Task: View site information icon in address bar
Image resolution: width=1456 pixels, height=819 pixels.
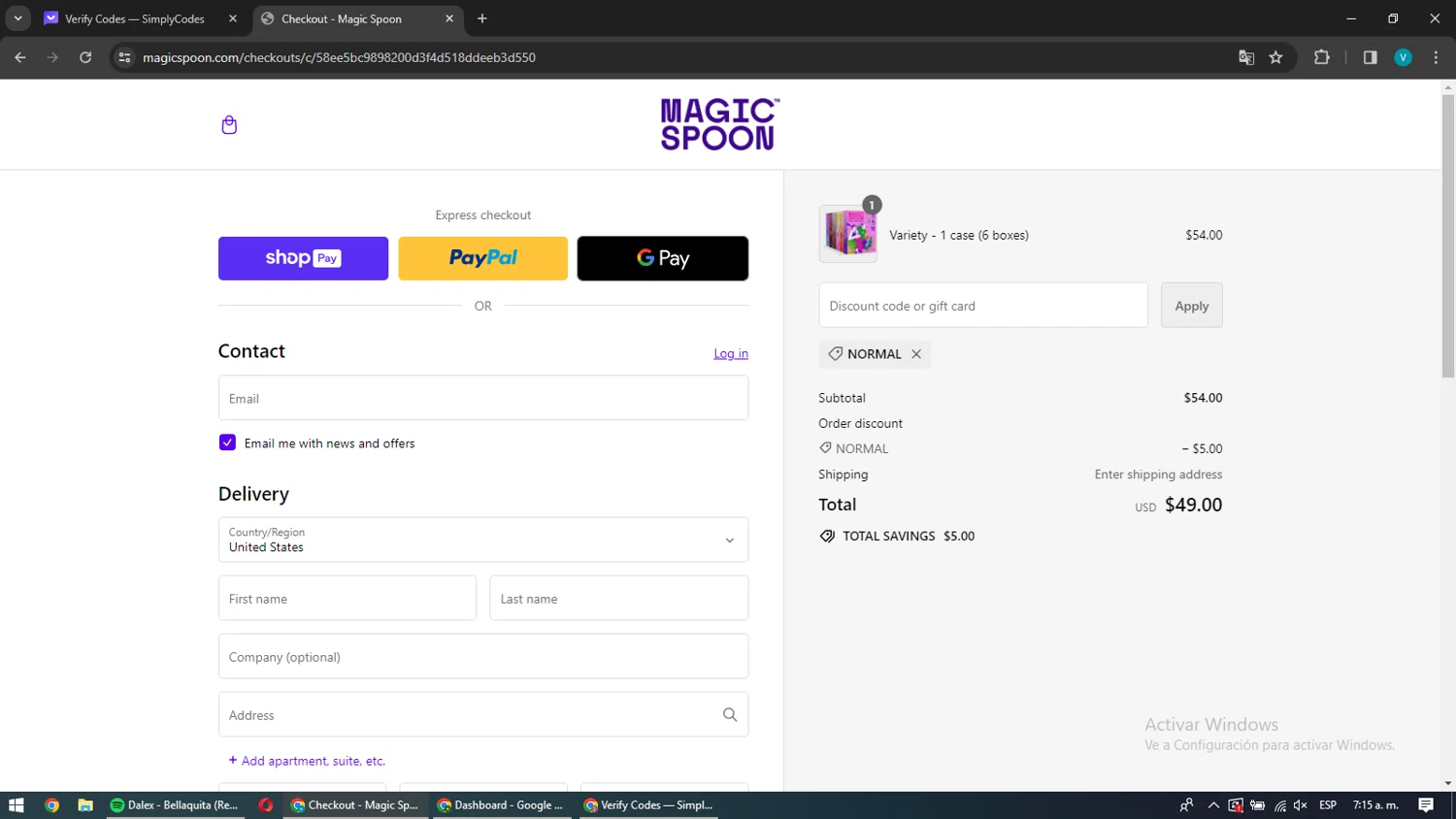Action: (124, 57)
